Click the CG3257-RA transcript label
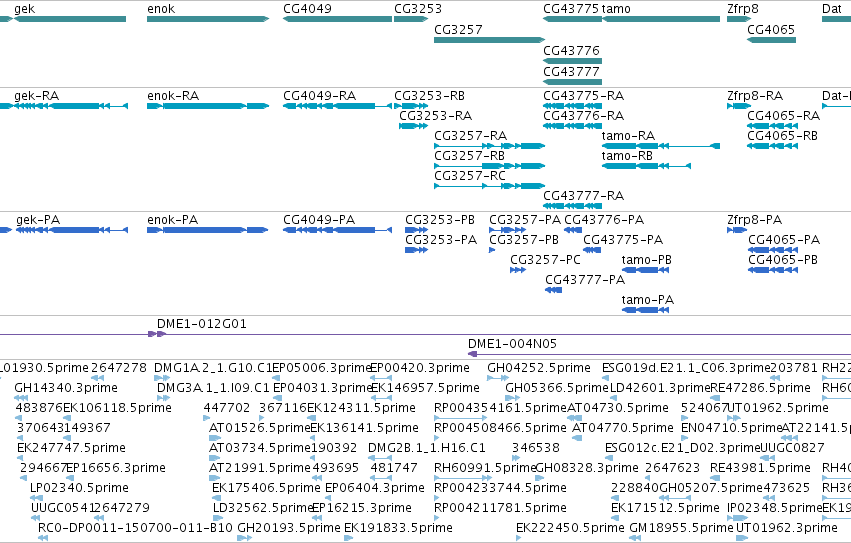851x543 pixels. (471, 136)
